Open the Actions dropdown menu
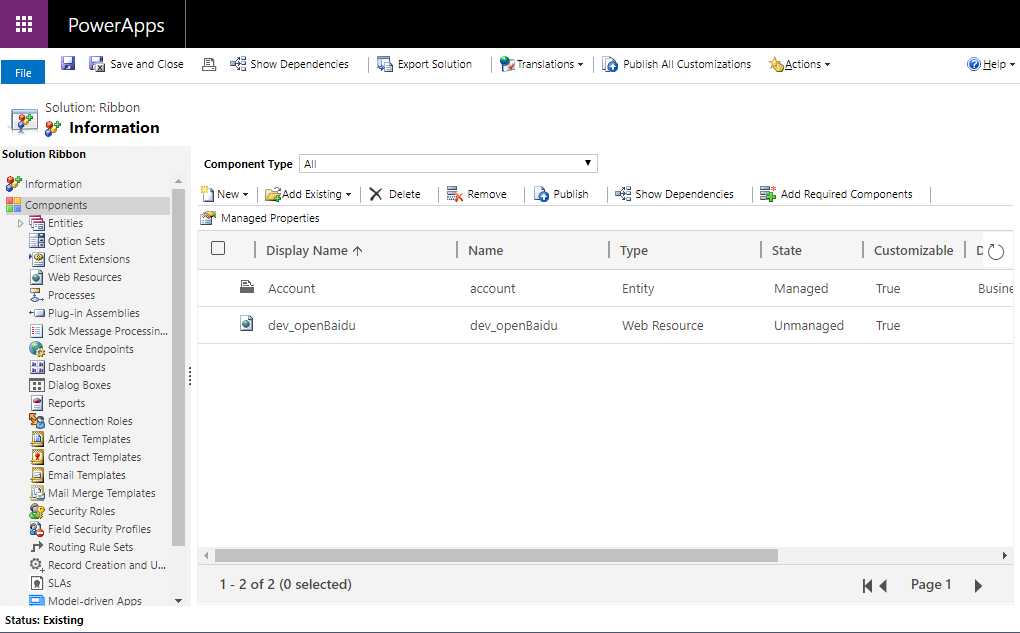 800,64
